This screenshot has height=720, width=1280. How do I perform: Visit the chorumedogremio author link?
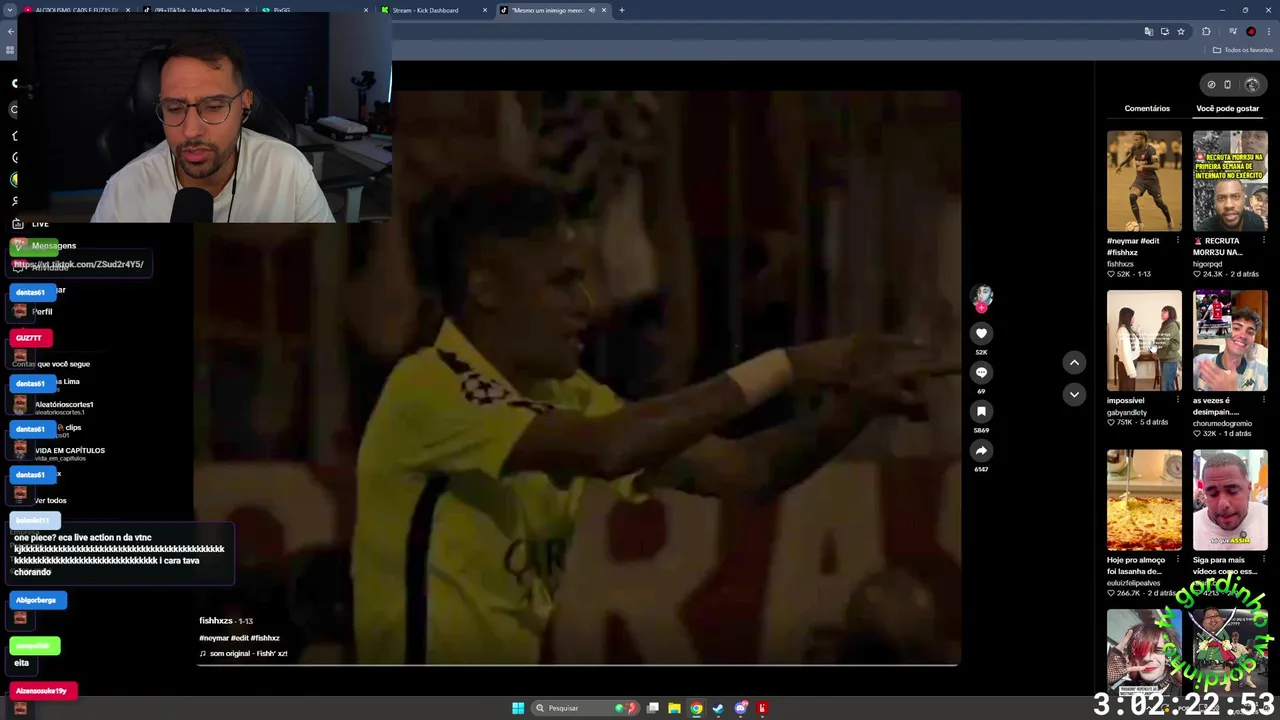1222,423
